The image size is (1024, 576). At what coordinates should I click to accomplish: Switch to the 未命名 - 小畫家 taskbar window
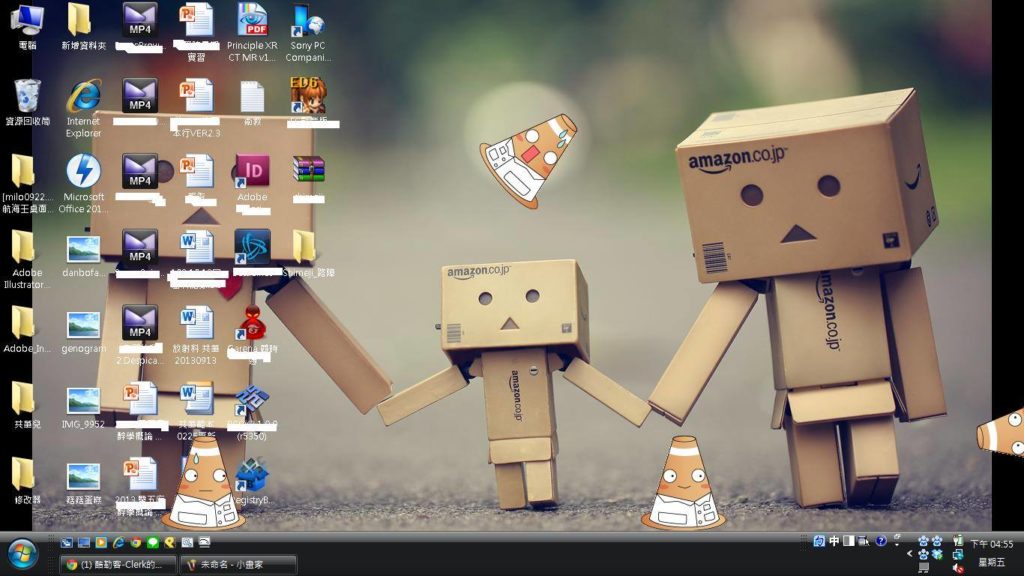pos(238,564)
